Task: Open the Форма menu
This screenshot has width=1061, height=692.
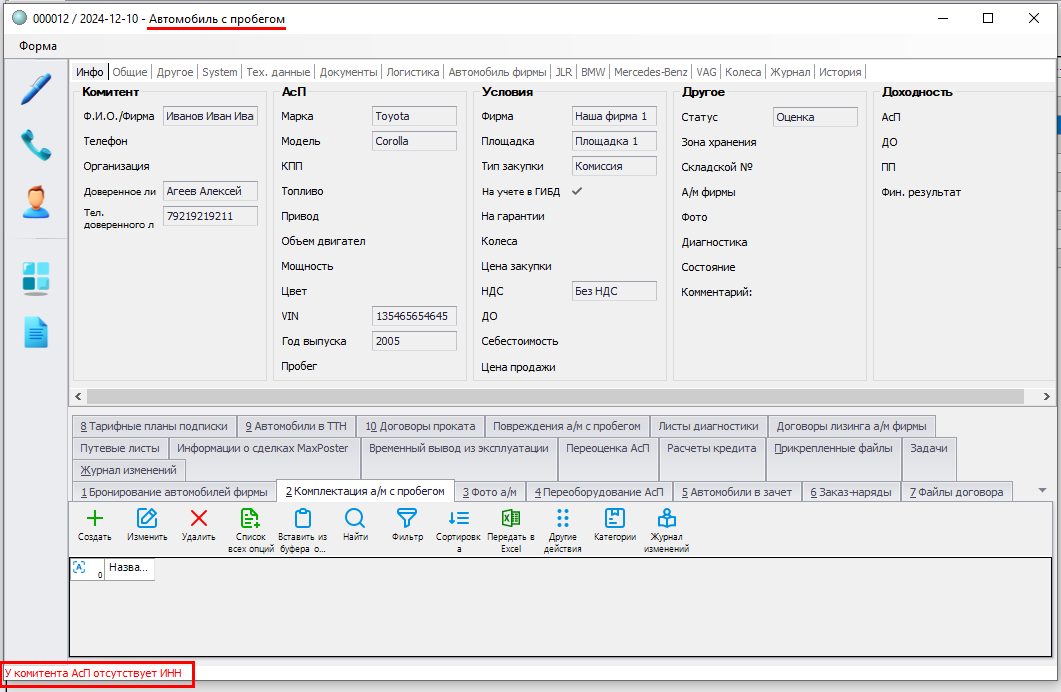Action: tap(38, 46)
